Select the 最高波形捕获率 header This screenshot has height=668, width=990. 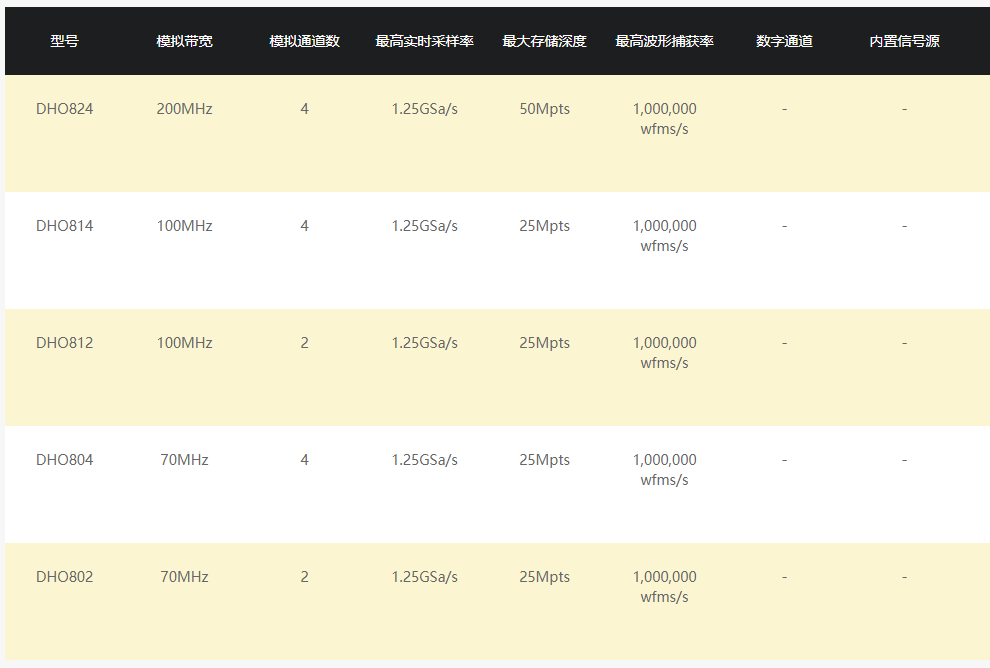click(x=664, y=41)
